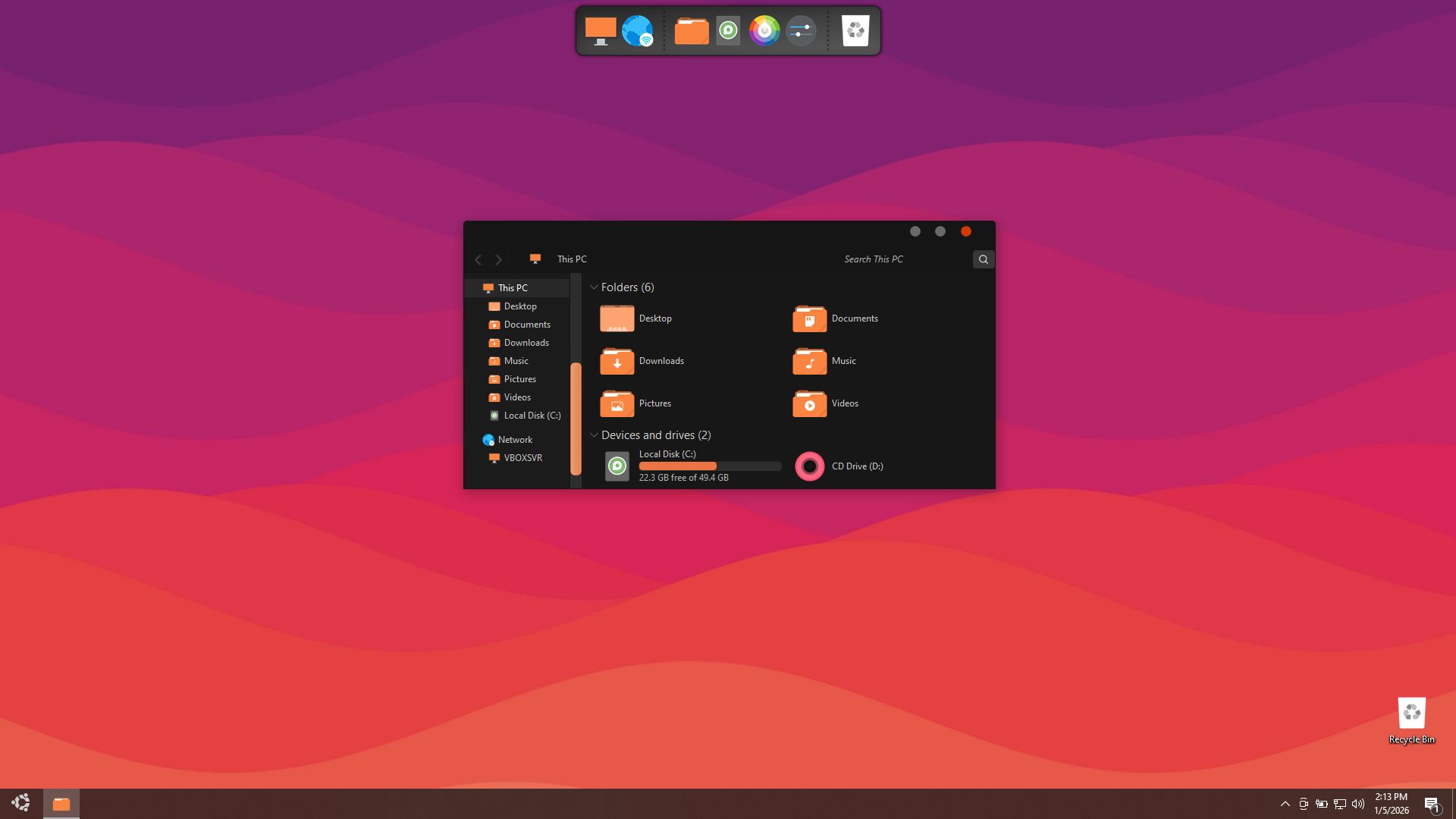Open the CD Drive (D:) icon
This screenshot has height=819, width=1456.
pyautogui.click(x=809, y=466)
